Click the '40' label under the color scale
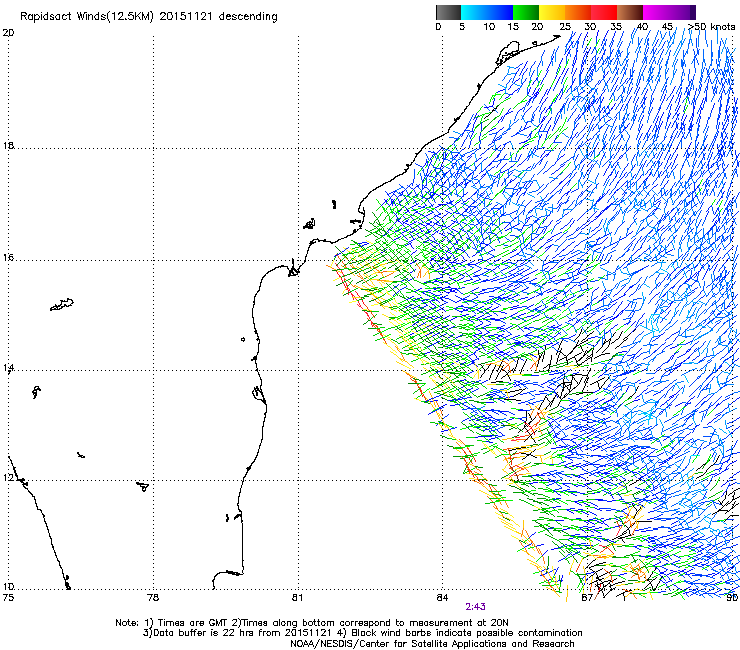Viewport: 740px width, 650px height. [x=642, y=27]
